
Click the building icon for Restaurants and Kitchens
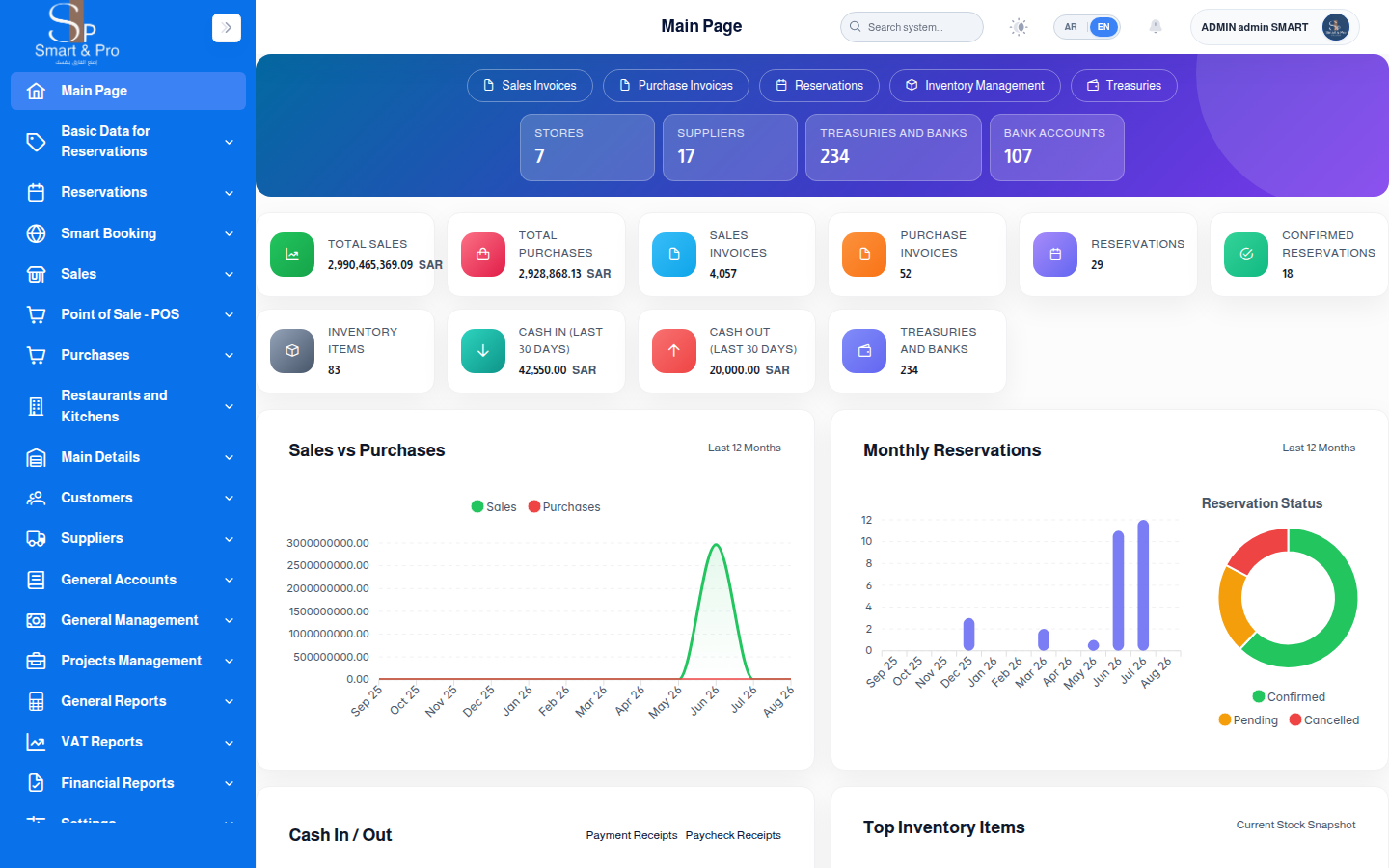[36, 406]
